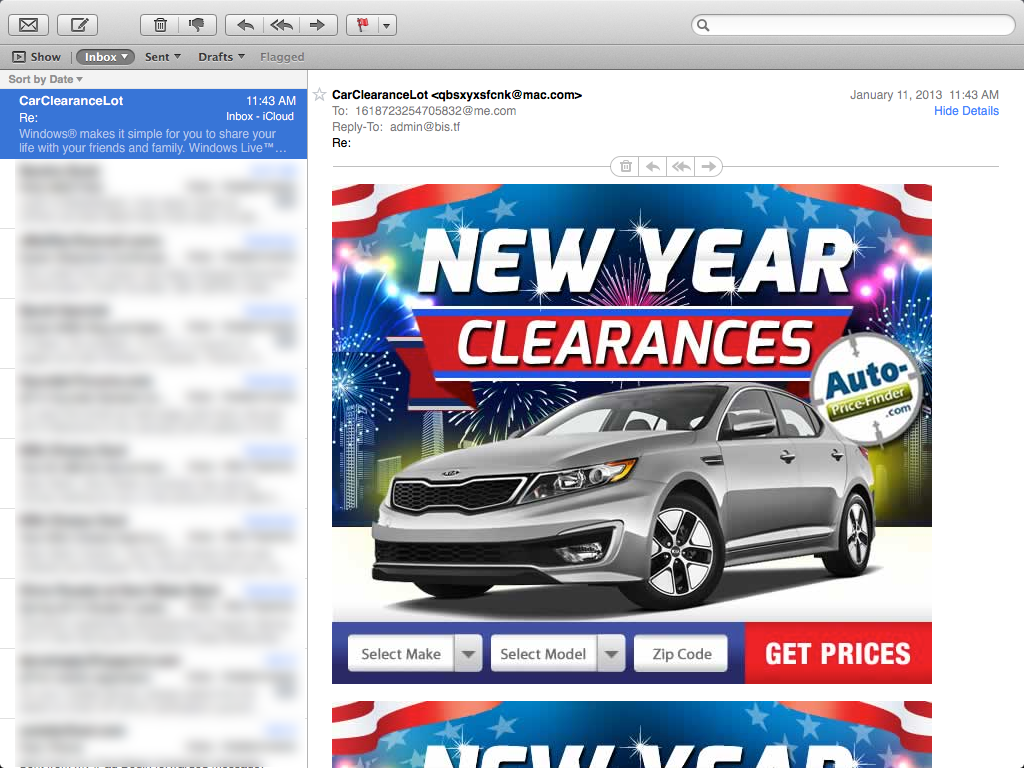
Task: Click the red GET PRICES button
Action: click(838, 653)
